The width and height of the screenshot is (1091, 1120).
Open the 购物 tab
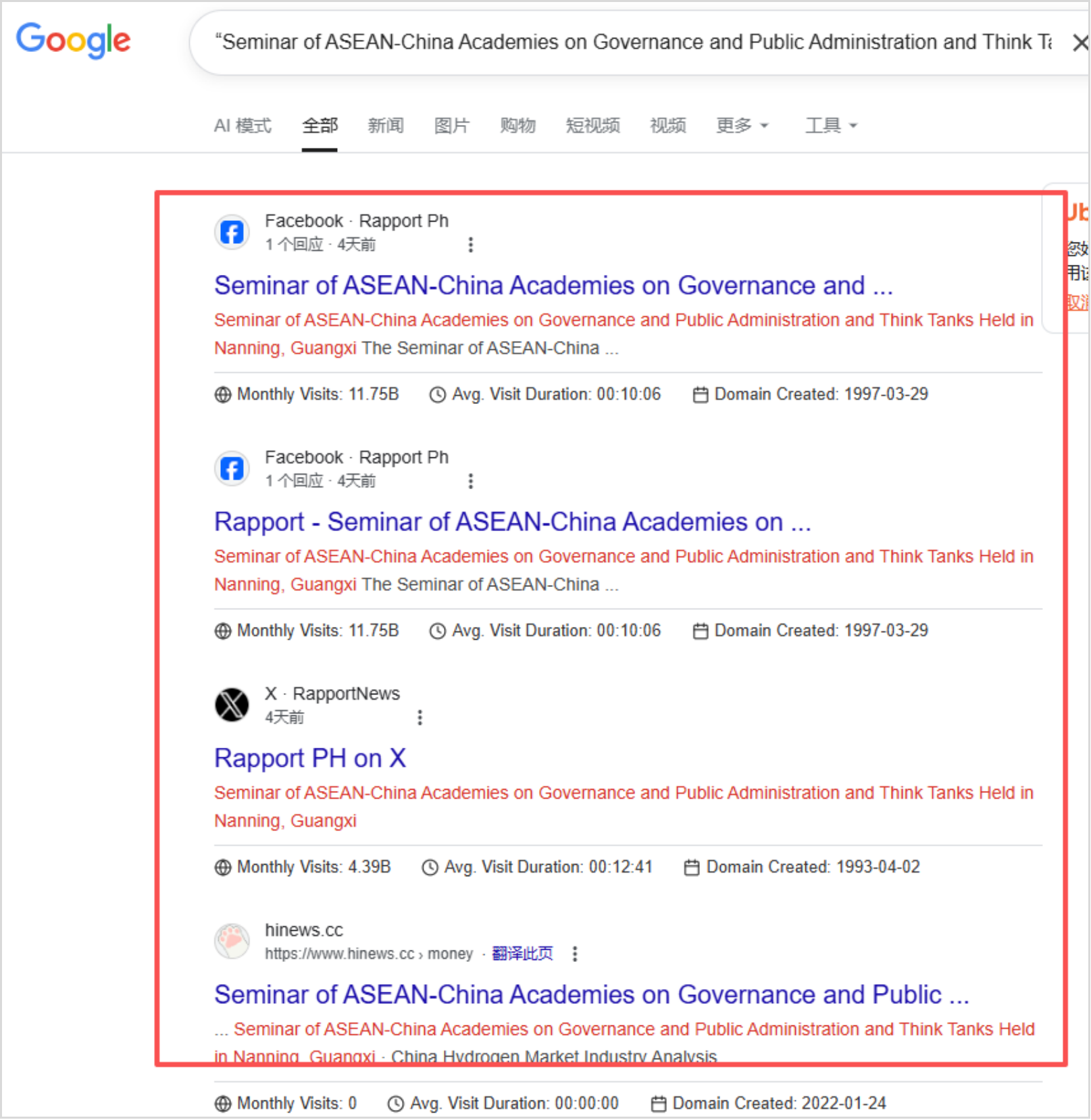pos(517,126)
